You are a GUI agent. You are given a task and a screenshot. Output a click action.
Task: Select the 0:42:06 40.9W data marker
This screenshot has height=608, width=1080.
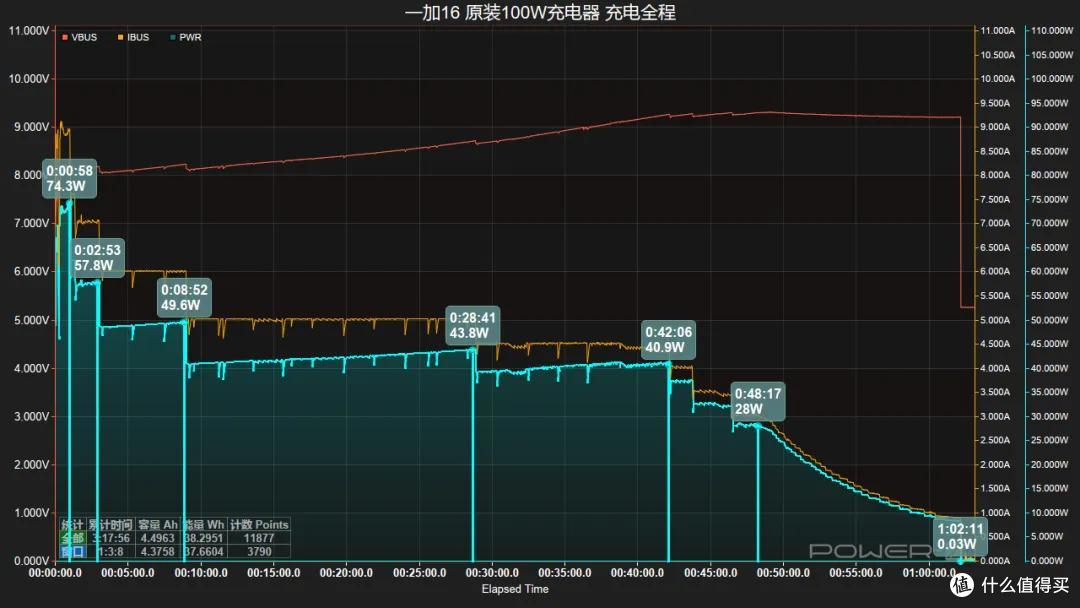point(668,339)
